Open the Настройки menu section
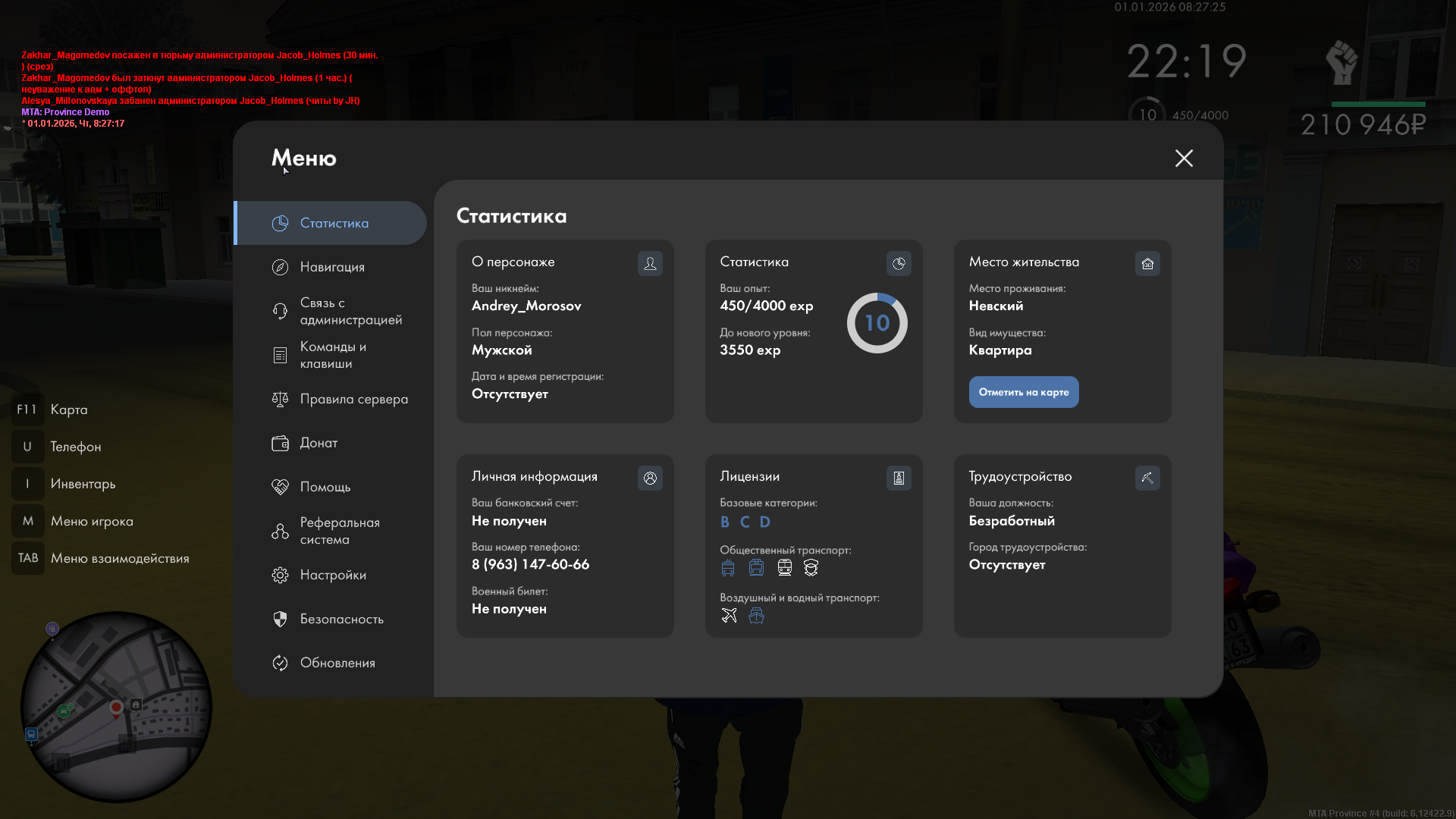The width and height of the screenshot is (1456, 819). click(333, 575)
